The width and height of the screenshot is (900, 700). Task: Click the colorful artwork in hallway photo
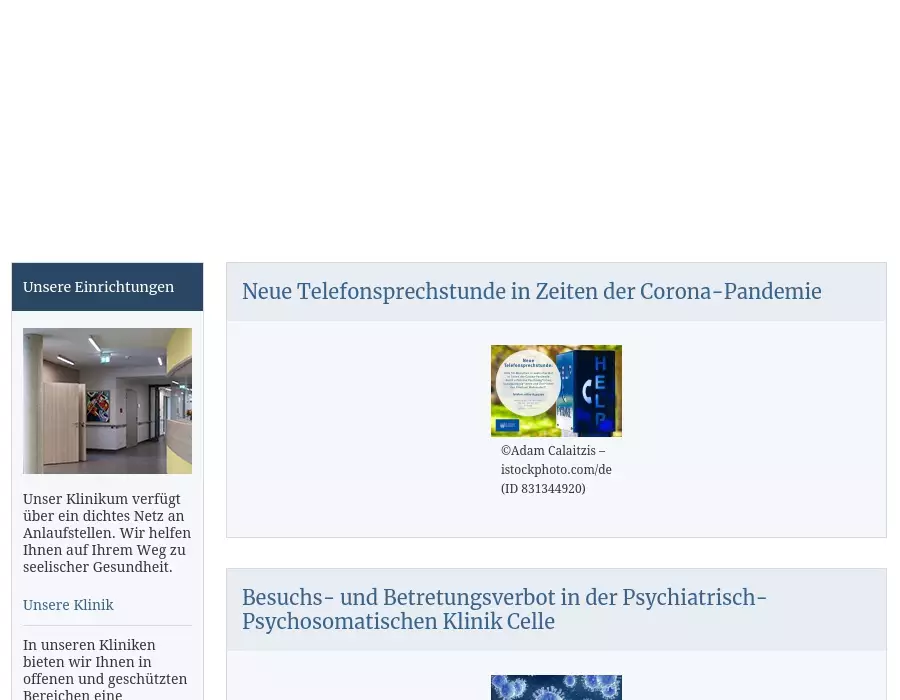click(x=99, y=406)
